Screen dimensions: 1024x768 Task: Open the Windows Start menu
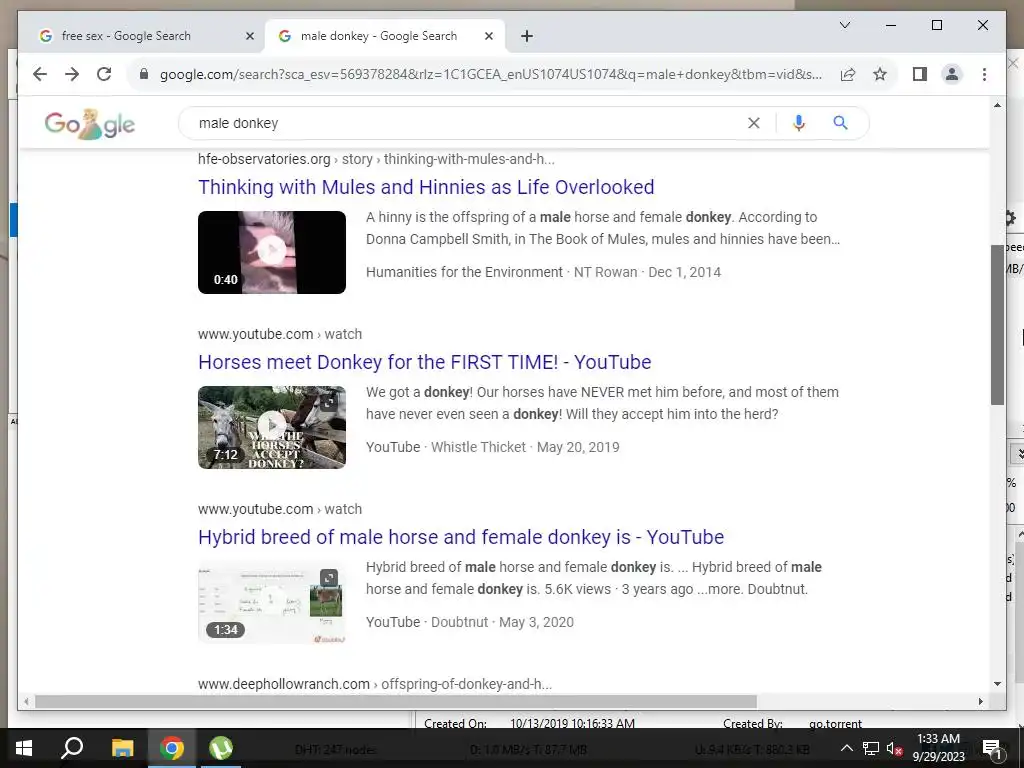(24, 748)
